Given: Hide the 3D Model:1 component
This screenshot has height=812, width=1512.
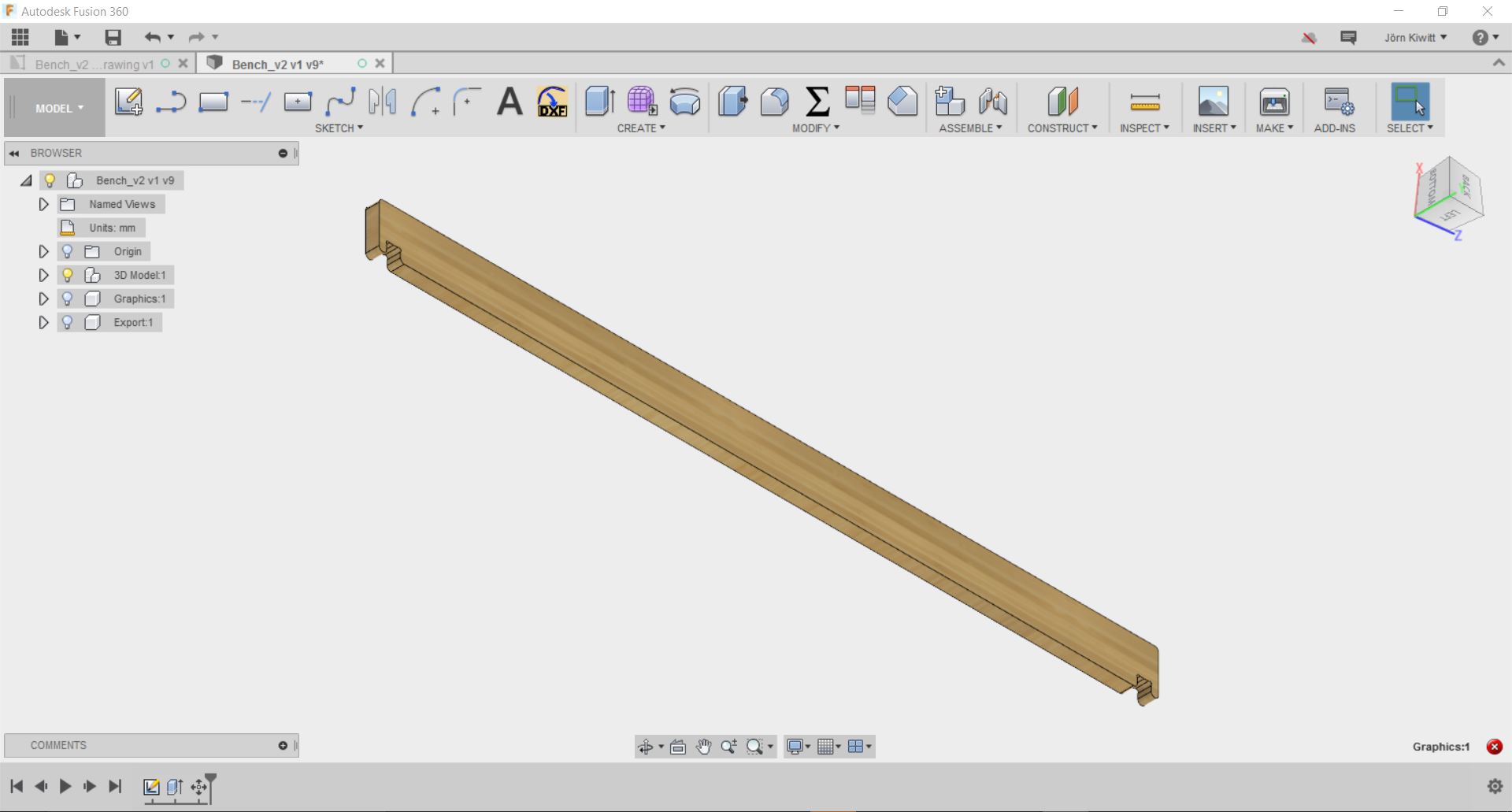Looking at the screenshot, I should pyautogui.click(x=67, y=275).
